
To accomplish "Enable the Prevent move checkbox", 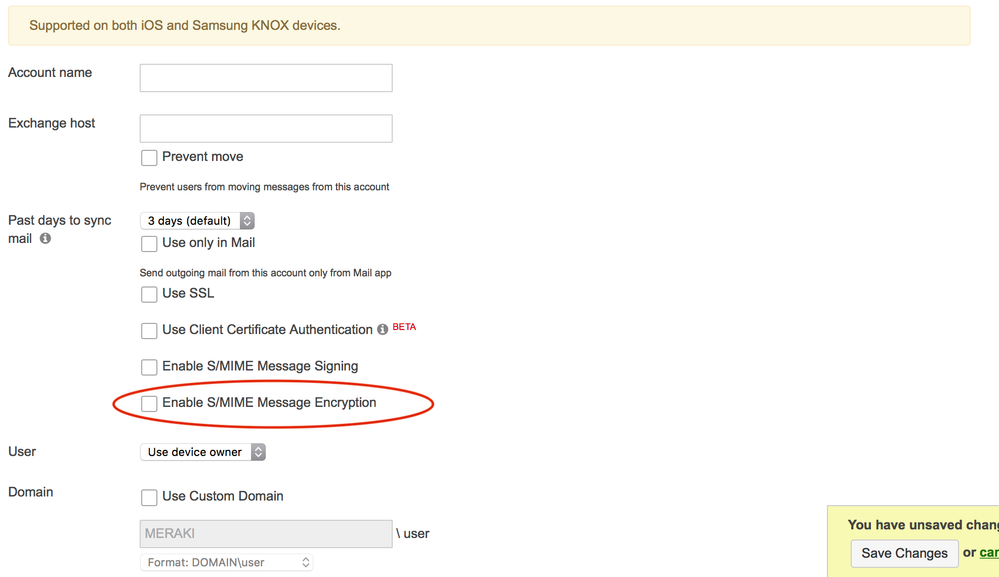I will (x=149, y=158).
